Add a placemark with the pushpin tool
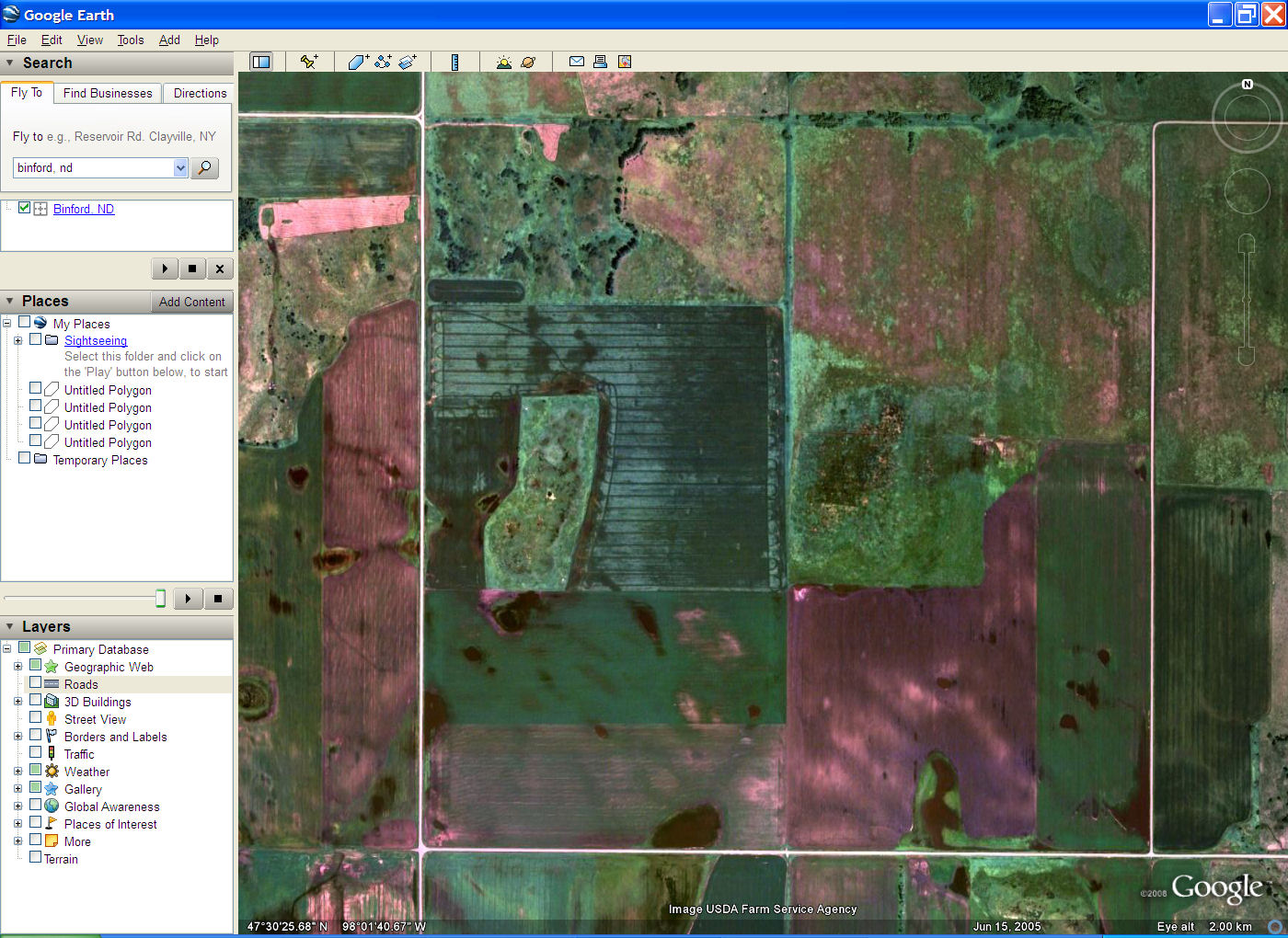The height and width of the screenshot is (938, 1288). (309, 62)
